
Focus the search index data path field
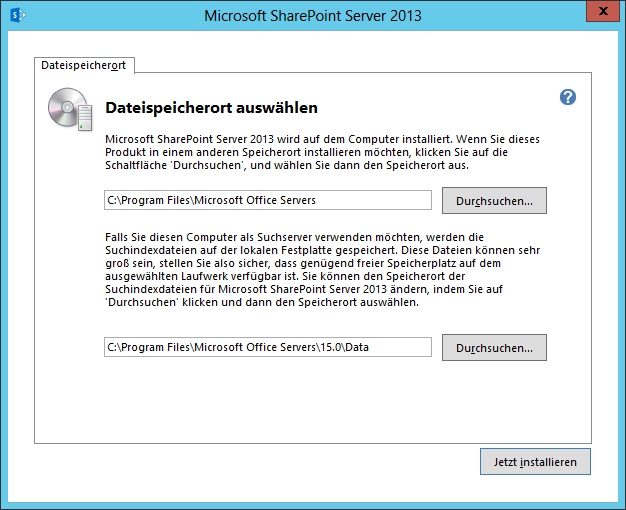click(x=267, y=348)
